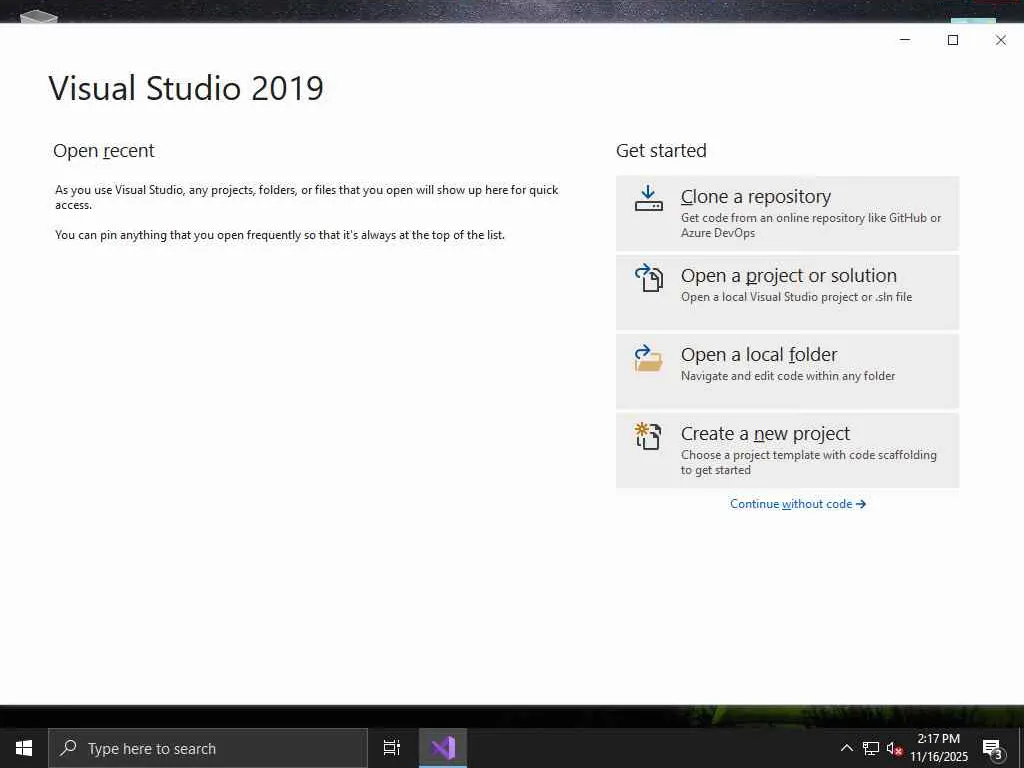Expand the hidden system tray icons chevron

(846, 748)
